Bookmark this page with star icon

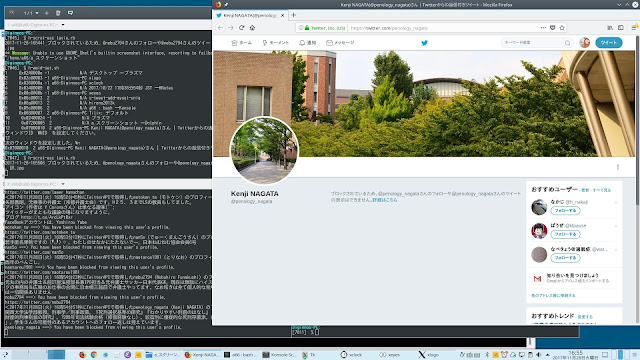pos(562,28)
